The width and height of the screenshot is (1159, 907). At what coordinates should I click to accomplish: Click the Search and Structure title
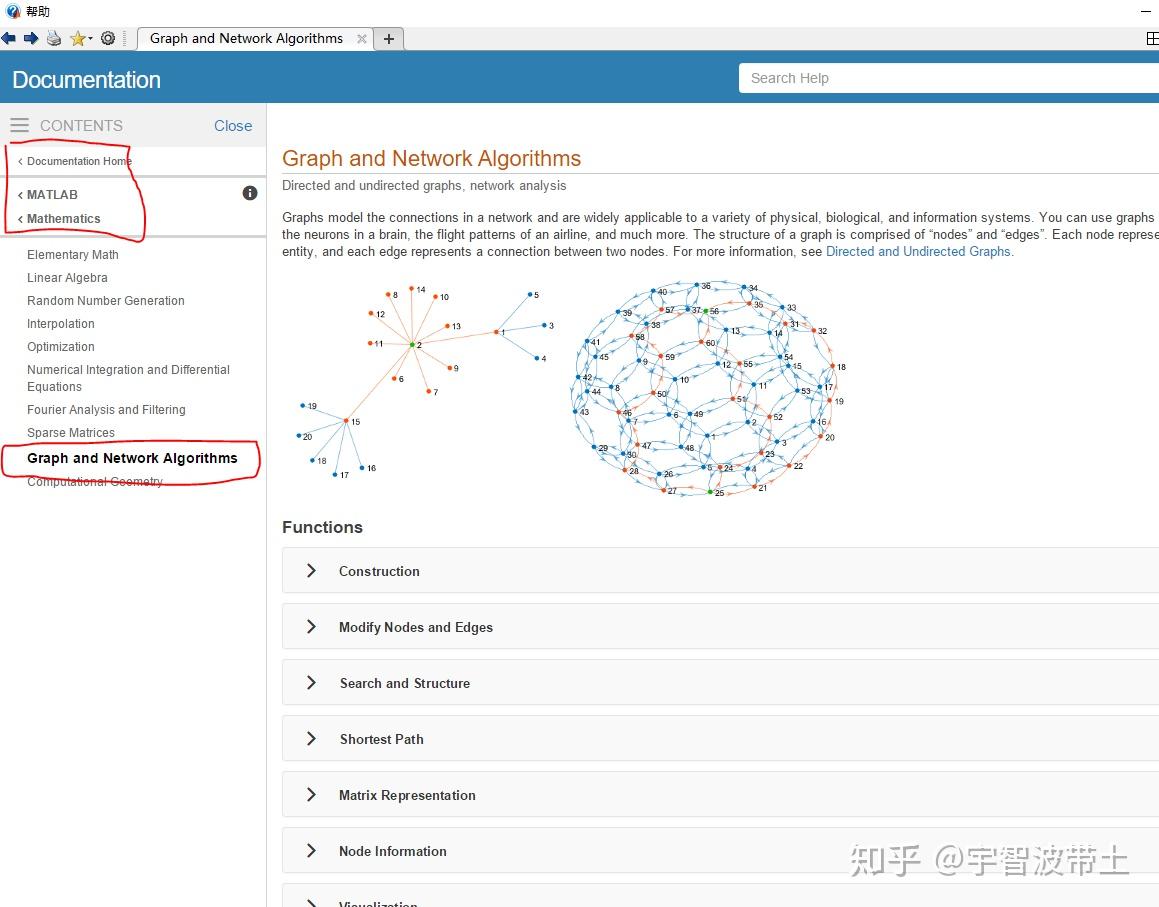pos(404,684)
